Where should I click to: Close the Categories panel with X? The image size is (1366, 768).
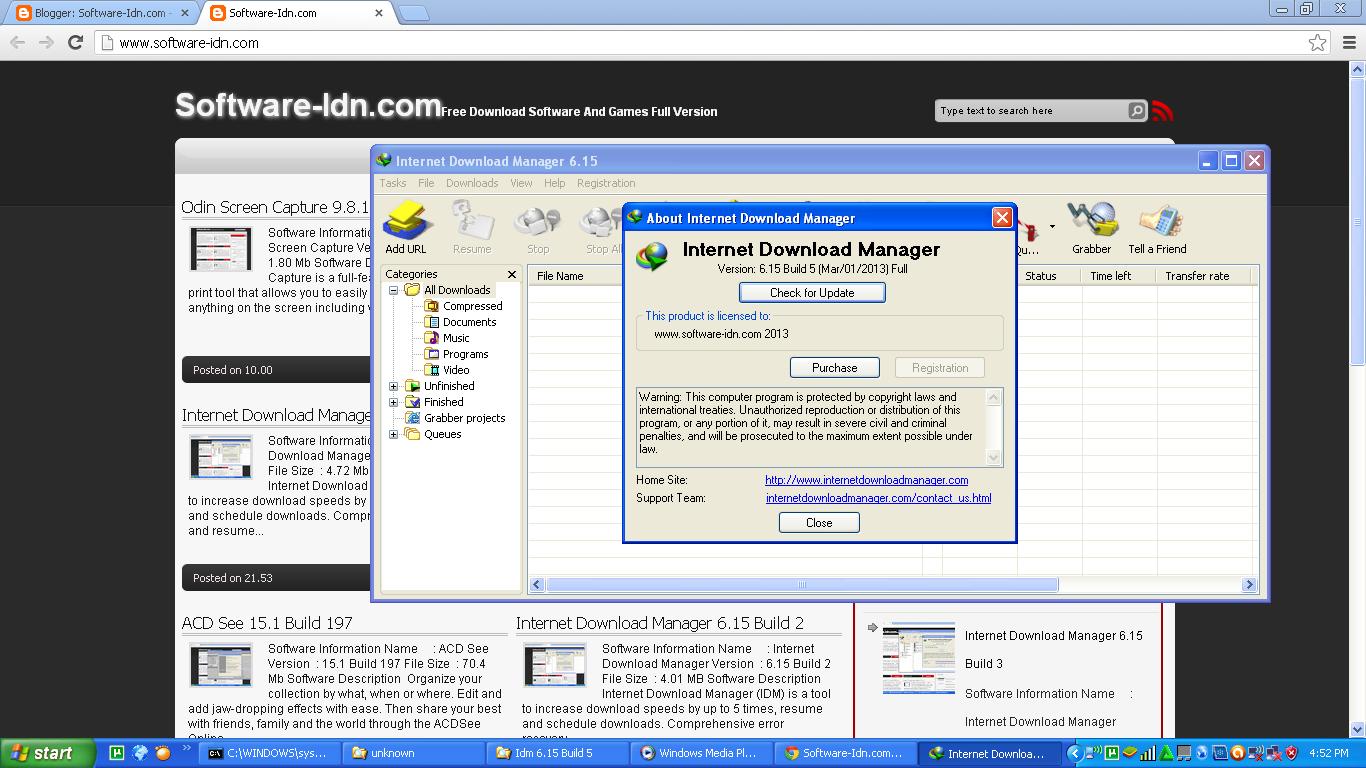[x=512, y=274]
